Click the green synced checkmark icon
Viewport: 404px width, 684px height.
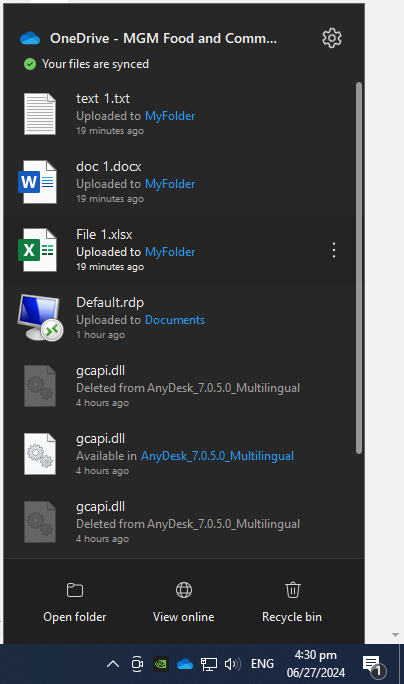click(30, 64)
